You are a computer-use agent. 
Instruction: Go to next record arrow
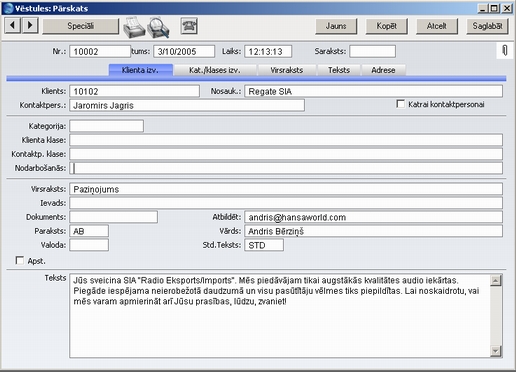point(30,25)
